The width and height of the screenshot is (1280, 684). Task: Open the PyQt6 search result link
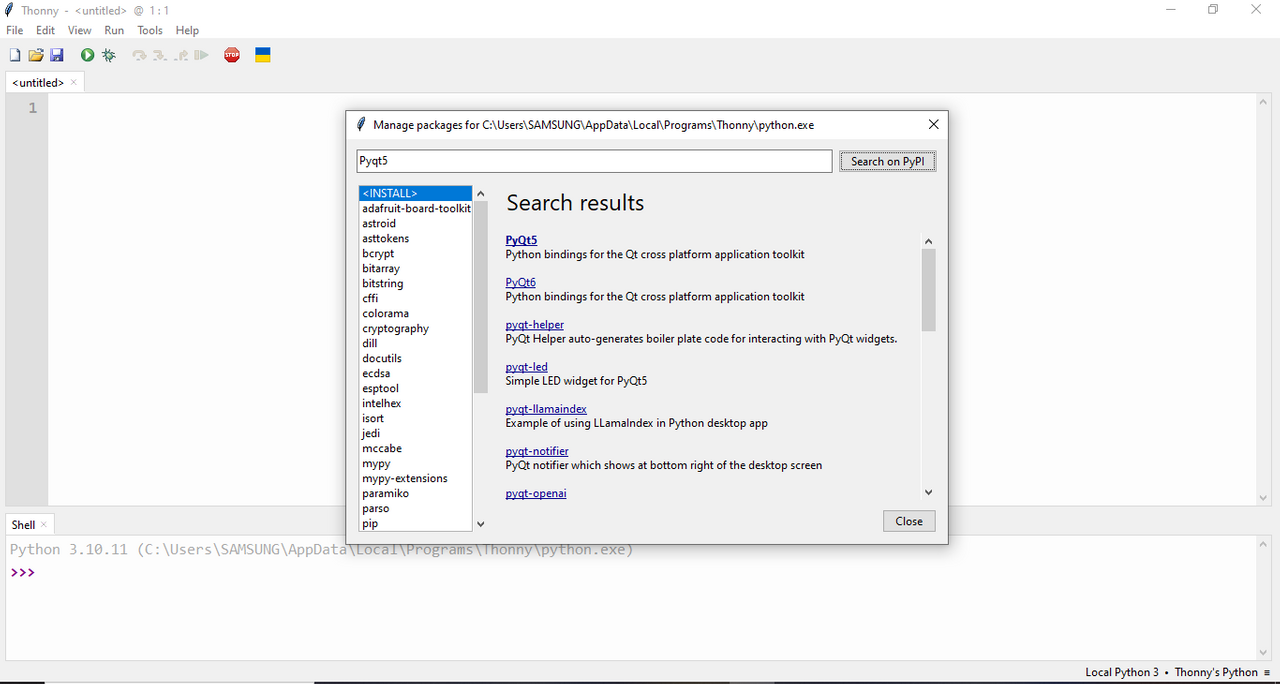coord(521,282)
